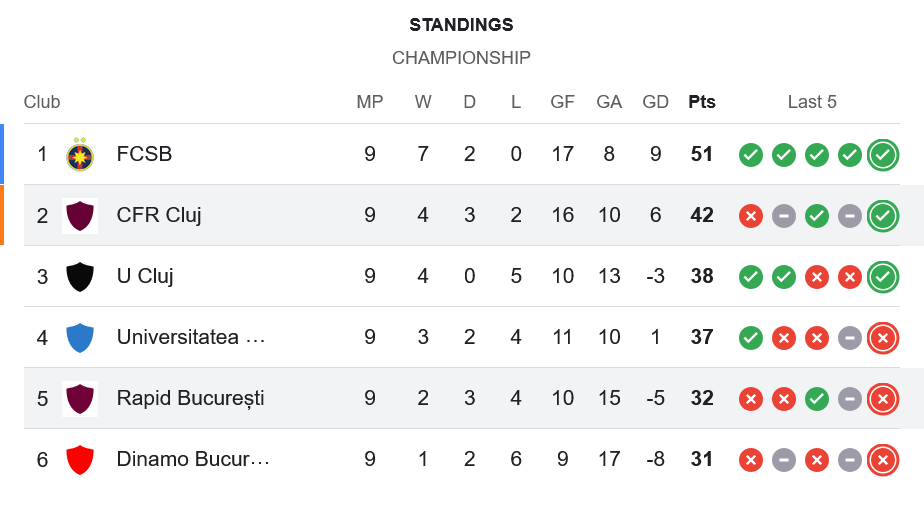Click the blue Universitatea shield icon
Viewport: 924px width, 507px height.
tap(80, 337)
